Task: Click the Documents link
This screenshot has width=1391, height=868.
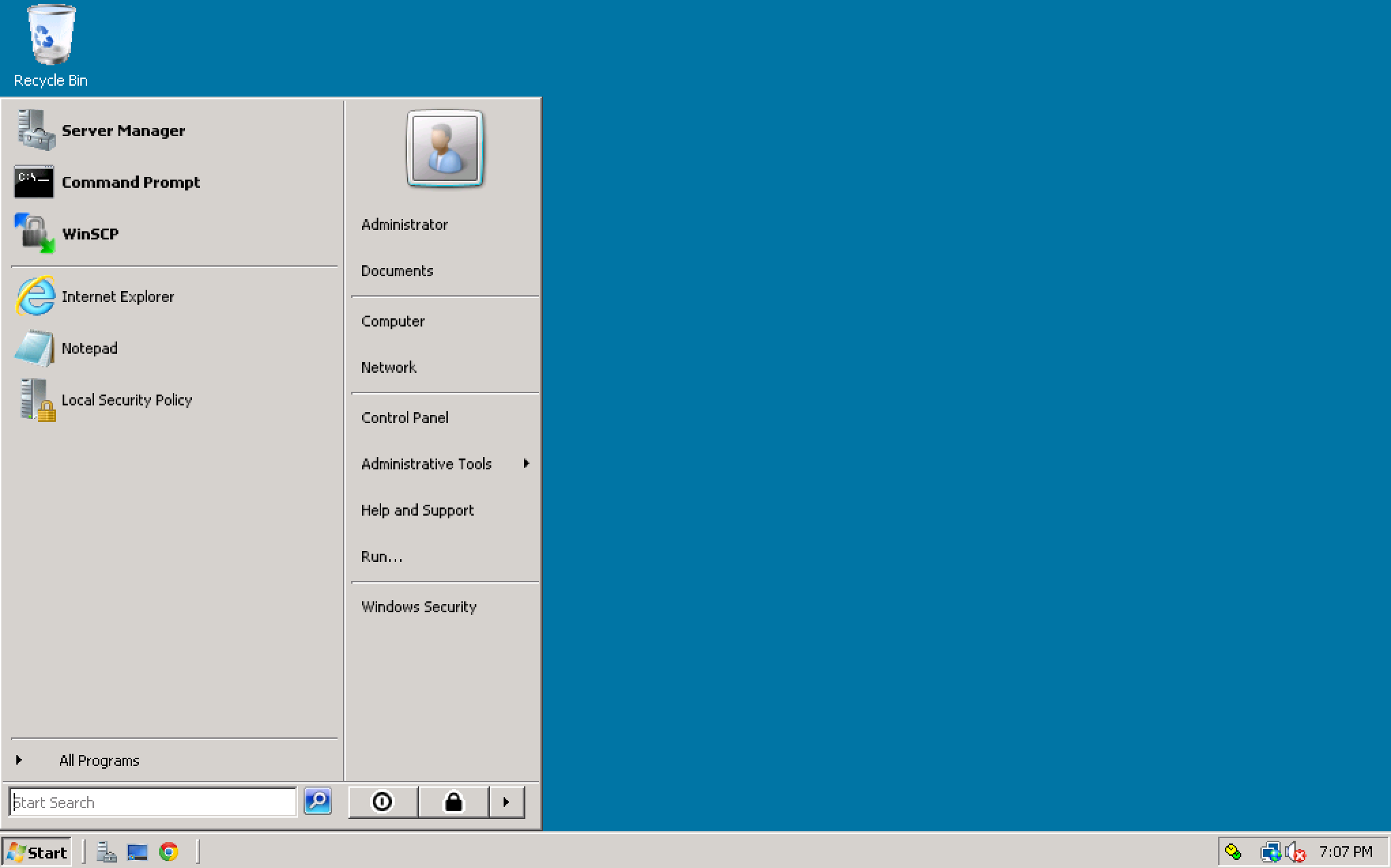Action: (x=397, y=270)
